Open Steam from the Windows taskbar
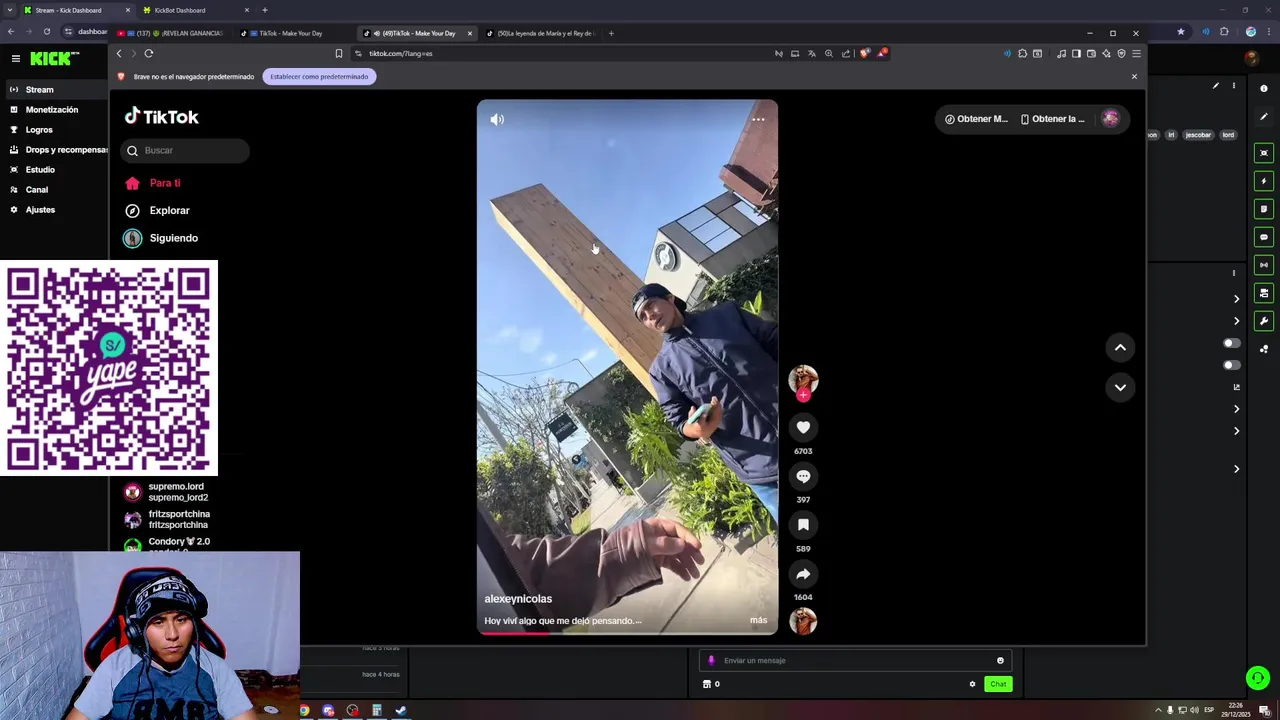1280x720 pixels. click(401, 711)
